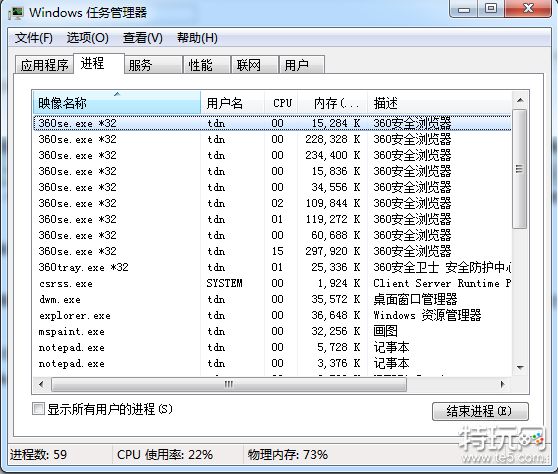Image resolution: width=558 pixels, height=474 pixels.
Task: Sort by 内存 column header
Action: coord(333,103)
